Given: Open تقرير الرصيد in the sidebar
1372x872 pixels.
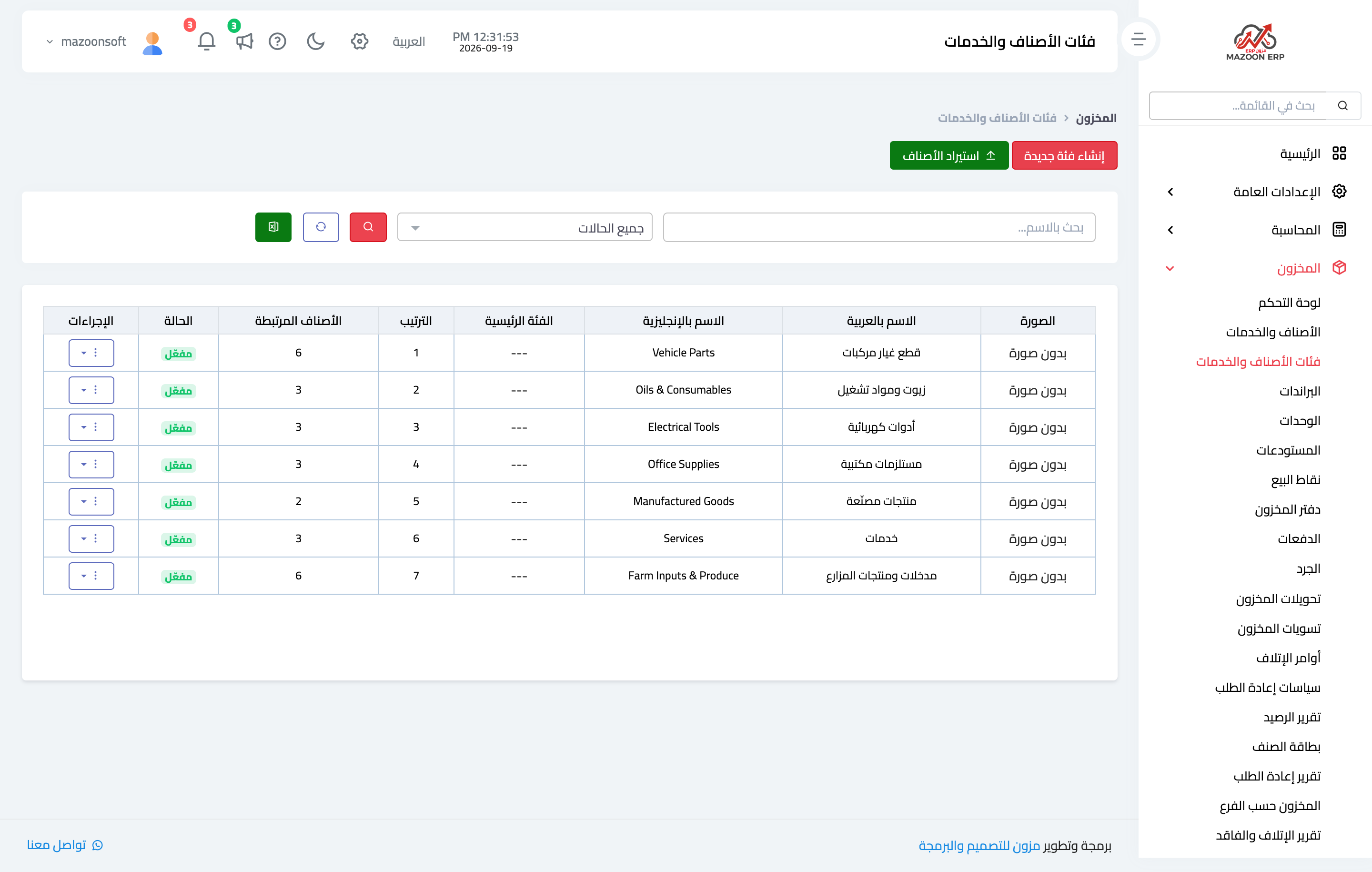Looking at the screenshot, I should [1291, 718].
